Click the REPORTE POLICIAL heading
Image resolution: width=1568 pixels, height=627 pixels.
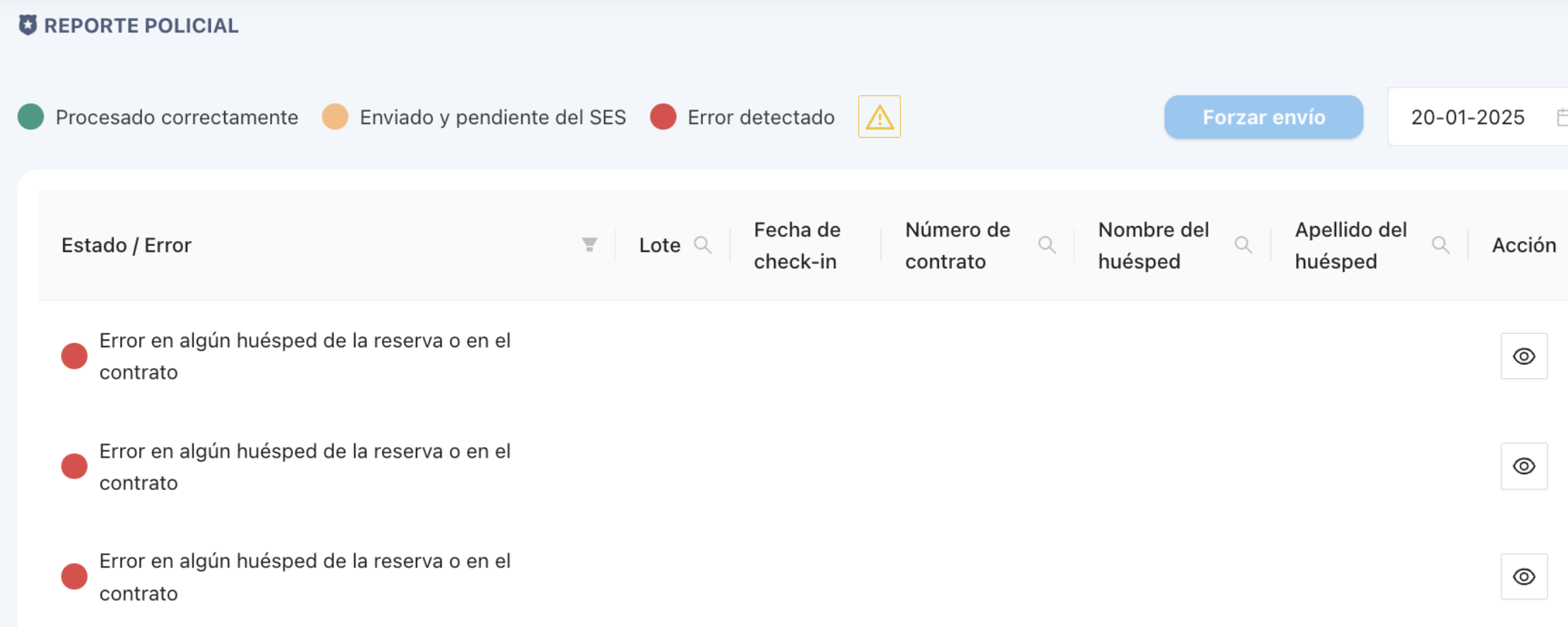141,26
